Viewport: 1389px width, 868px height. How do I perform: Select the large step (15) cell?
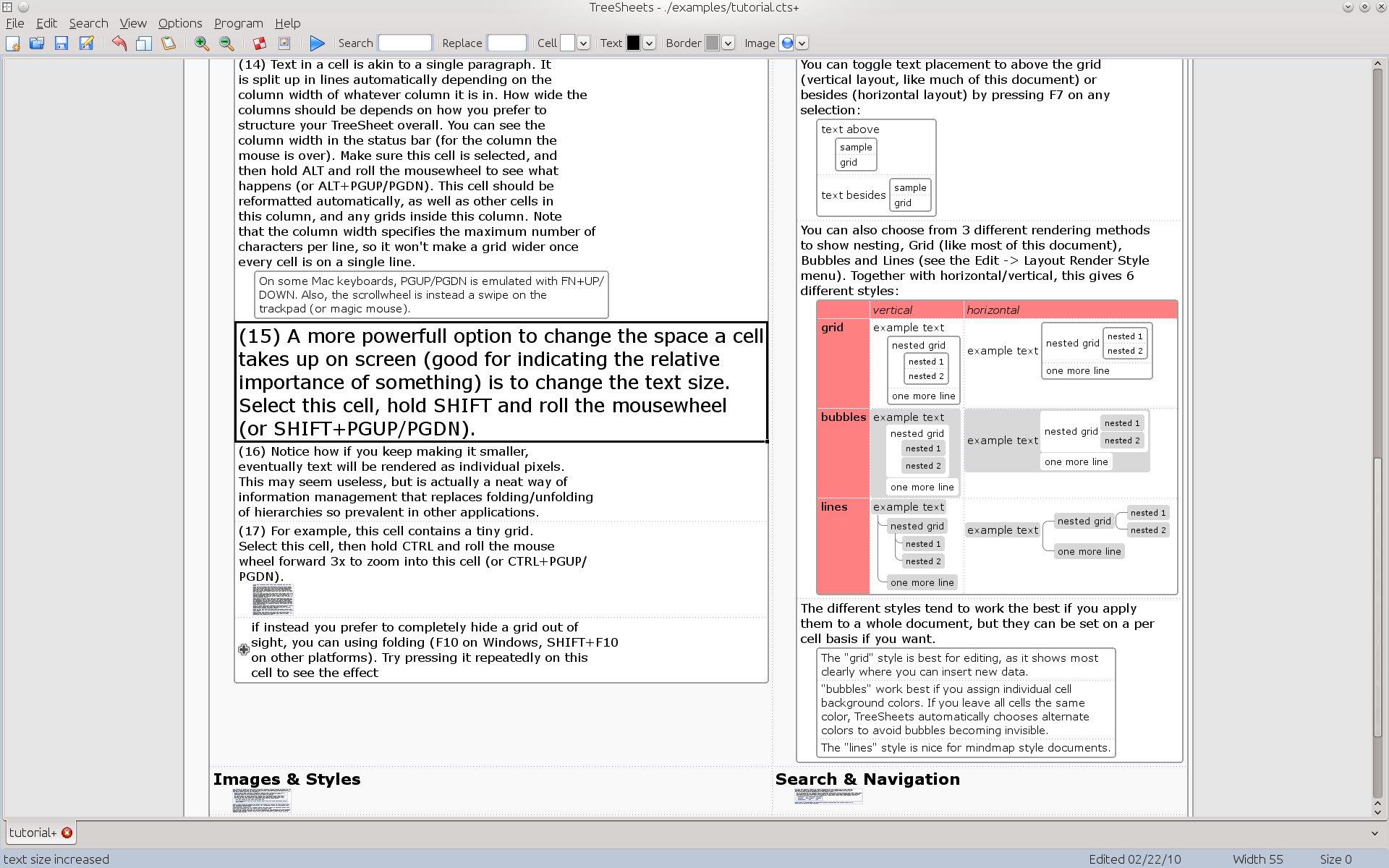click(x=501, y=382)
